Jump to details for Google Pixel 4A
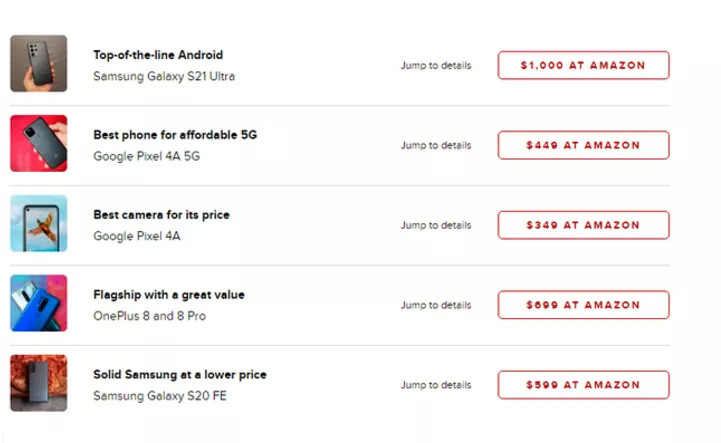The width and height of the screenshot is (721, 443). click(x=436, y=225)
